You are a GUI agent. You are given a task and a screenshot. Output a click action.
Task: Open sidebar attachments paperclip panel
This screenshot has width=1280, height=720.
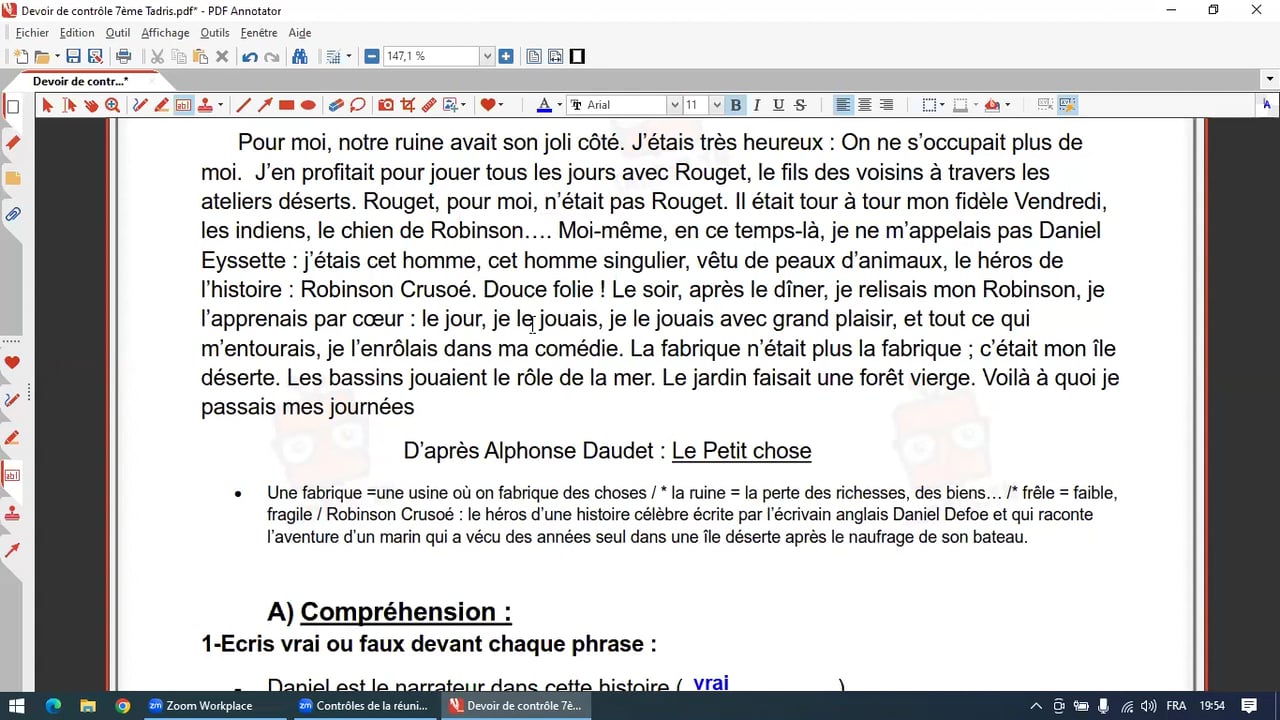(13, 214)
